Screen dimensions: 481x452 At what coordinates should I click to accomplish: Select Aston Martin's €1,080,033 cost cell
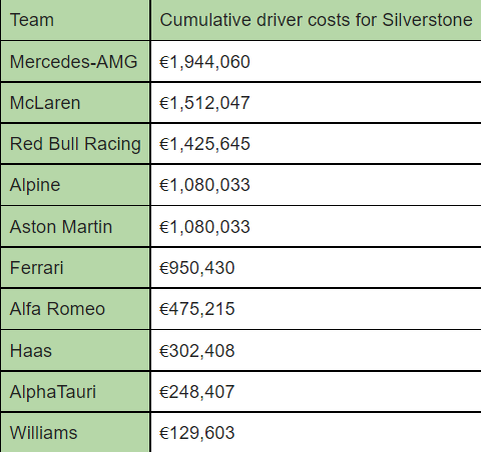pyautogui.click(x=316, y=227)
